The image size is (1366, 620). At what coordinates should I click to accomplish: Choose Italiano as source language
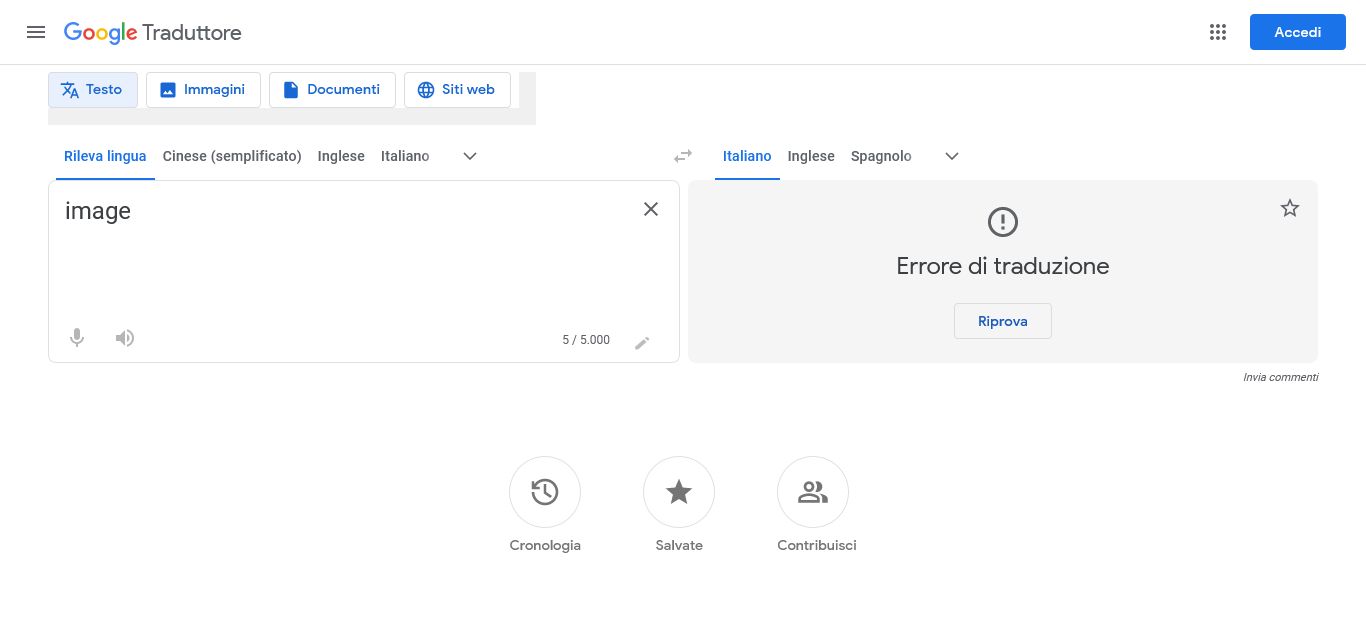pos(405,156)
